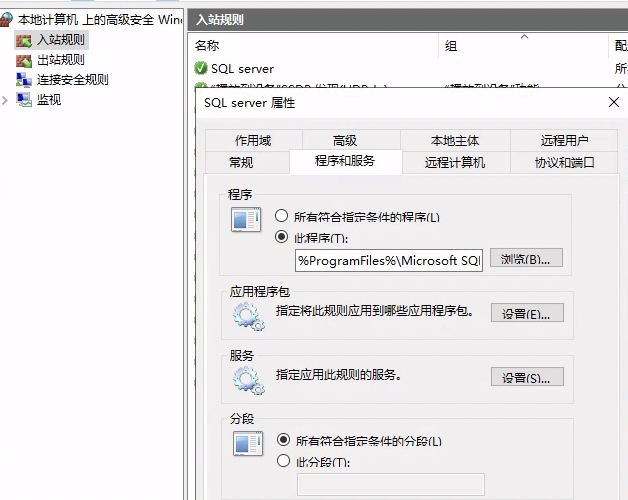Click the monitoring node icon
628x500 pixels.
(24, 99)
